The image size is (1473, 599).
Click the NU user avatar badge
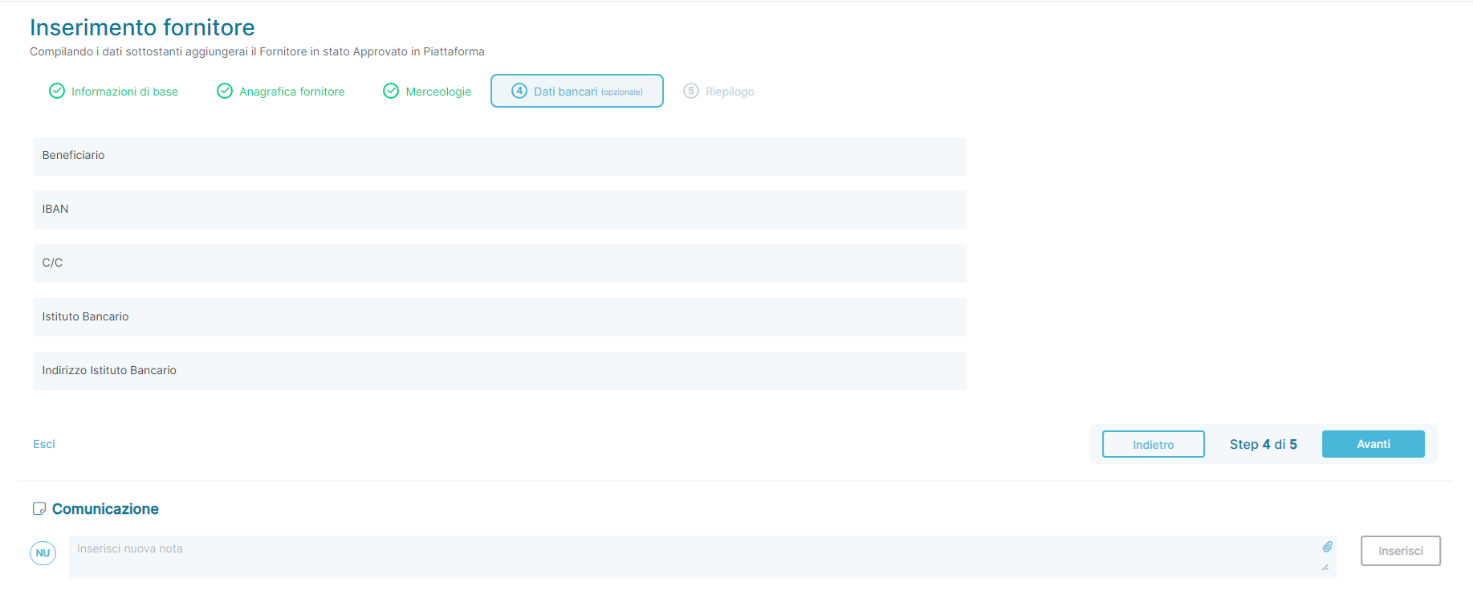43,552
